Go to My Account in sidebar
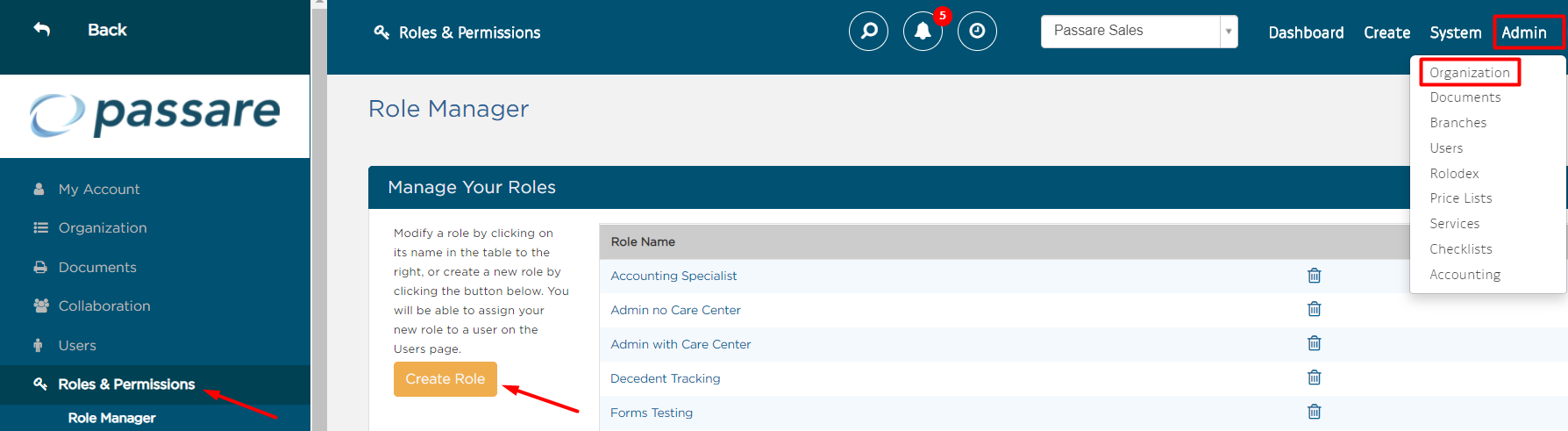 [99, 189]
